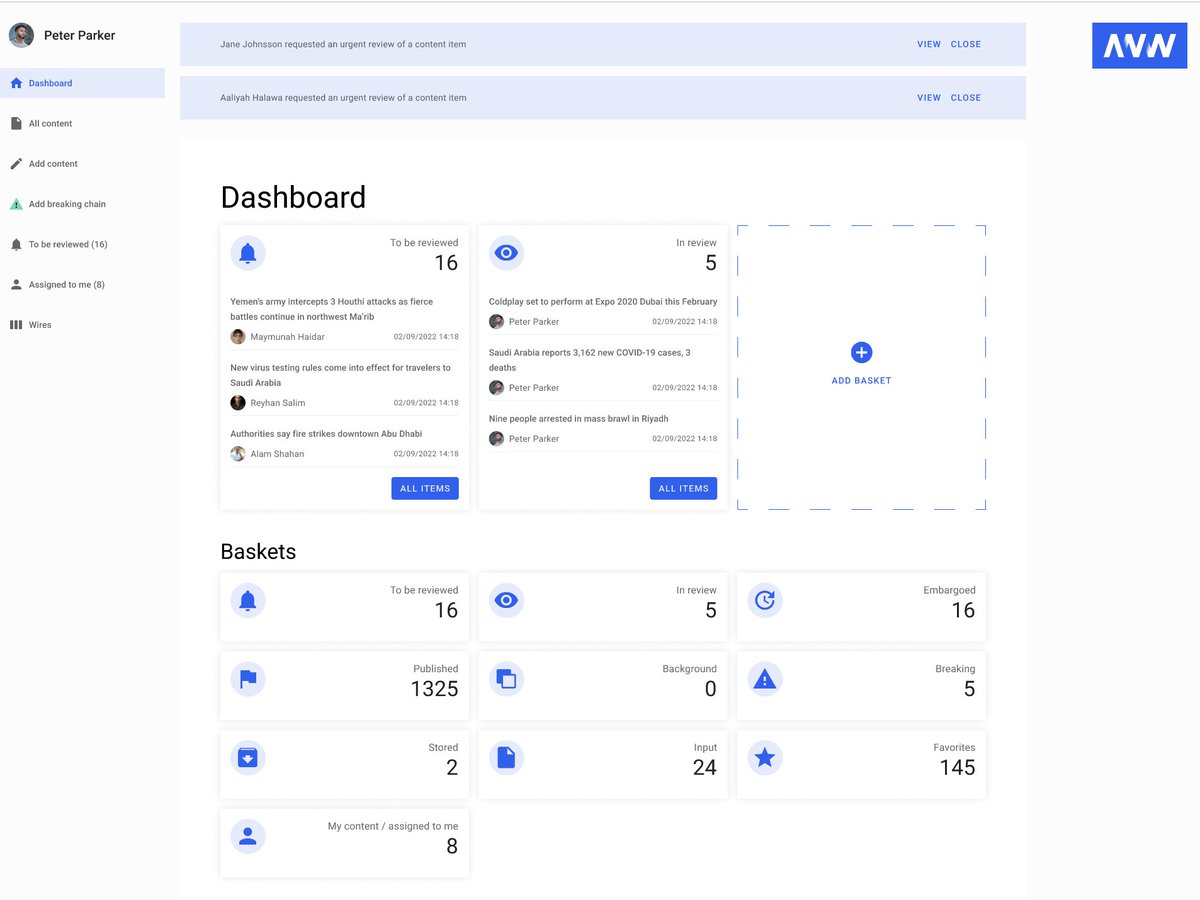This screenshot has height=900, width=1200.
Task: Click the Input 24 count
Action: 705,768
